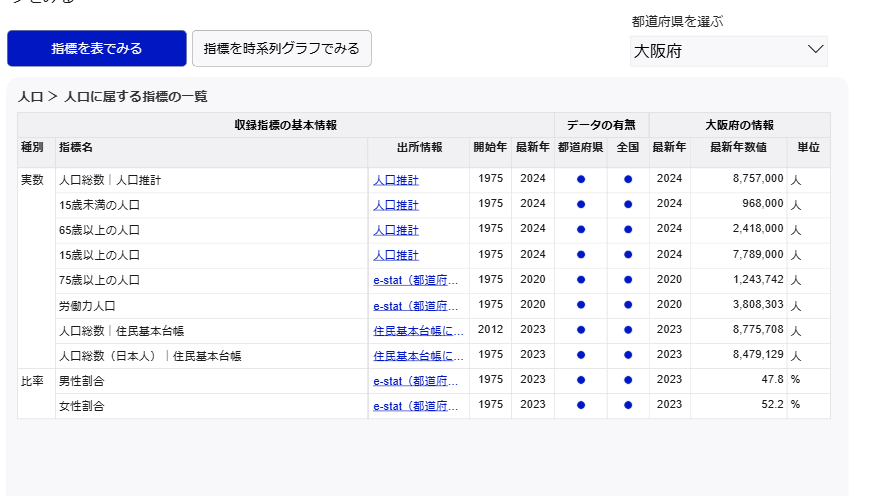The image size is (877, 496).
Task: Select the 15歳以上の人口 indicator name
Action: (x=99, y=256)
